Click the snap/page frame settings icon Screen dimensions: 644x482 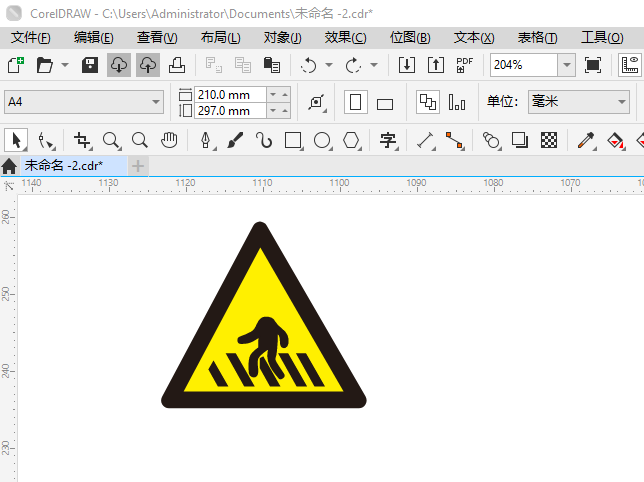click(317, 103)
